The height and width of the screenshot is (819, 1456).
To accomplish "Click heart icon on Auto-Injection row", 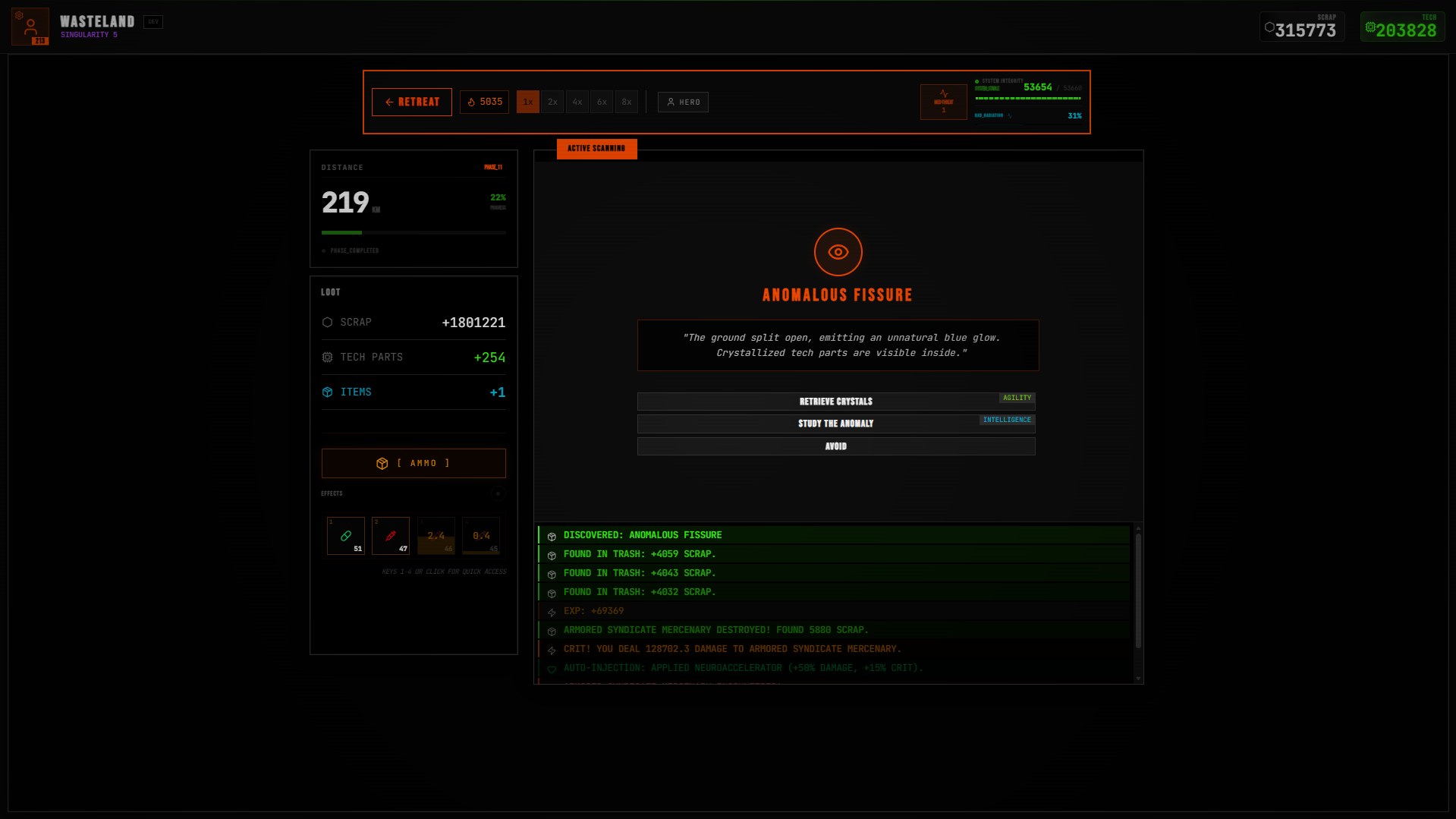I will coord(552,669).
